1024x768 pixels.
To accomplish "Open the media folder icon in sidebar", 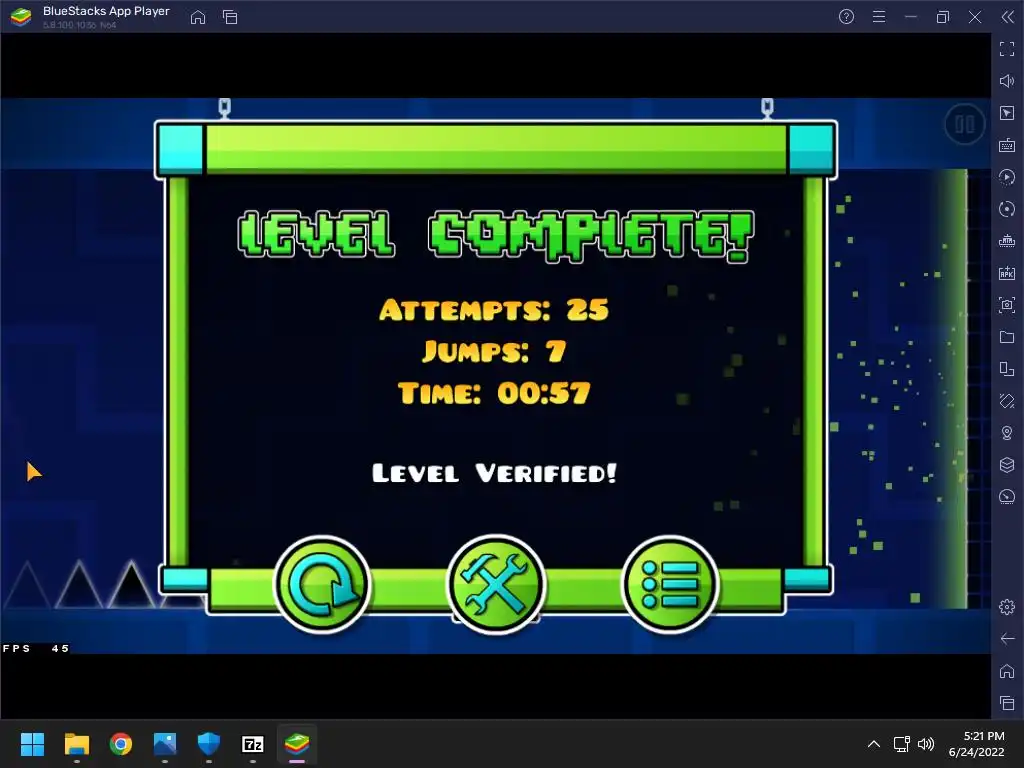I will 1007,337.
